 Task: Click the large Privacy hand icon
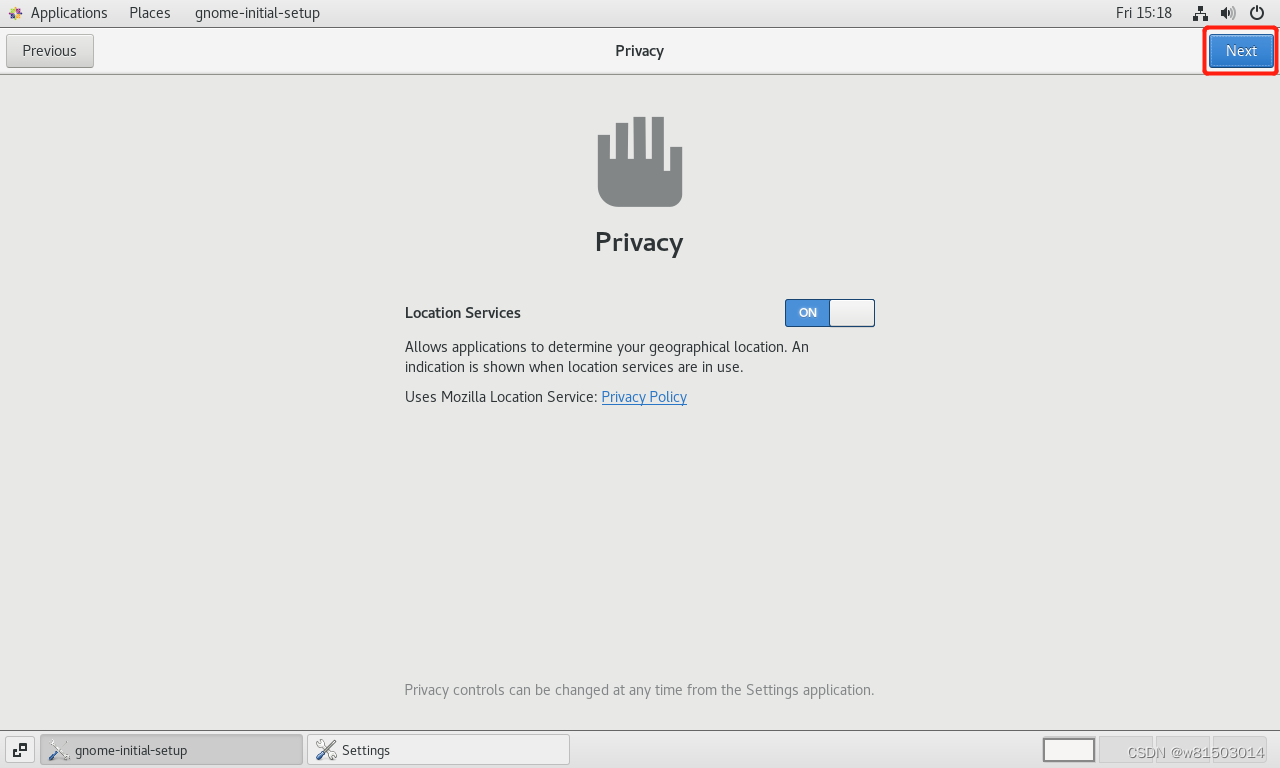[640, 161]
